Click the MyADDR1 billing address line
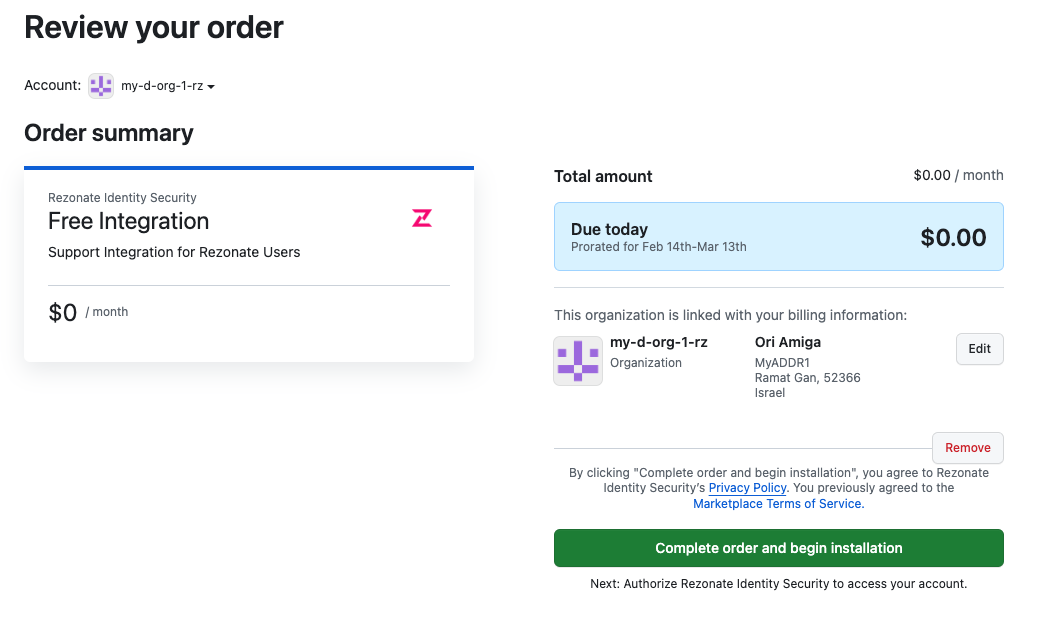 [782, 362]
